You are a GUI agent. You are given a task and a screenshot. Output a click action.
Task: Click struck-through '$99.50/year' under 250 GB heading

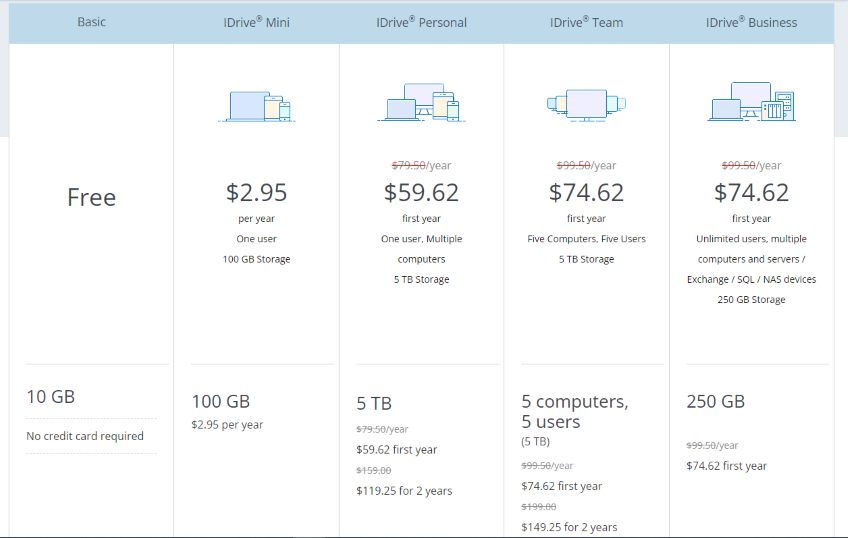tap(712, 446)
